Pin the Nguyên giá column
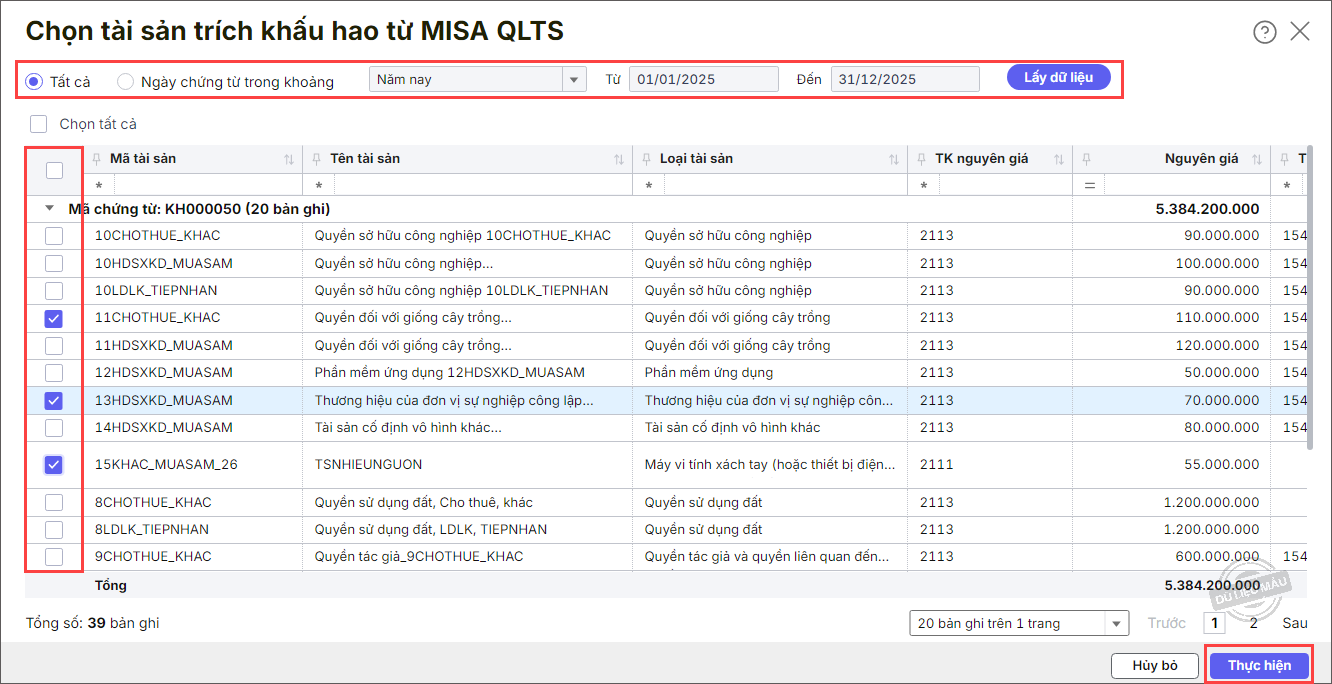1332x684 pixels. [1087, 159]
